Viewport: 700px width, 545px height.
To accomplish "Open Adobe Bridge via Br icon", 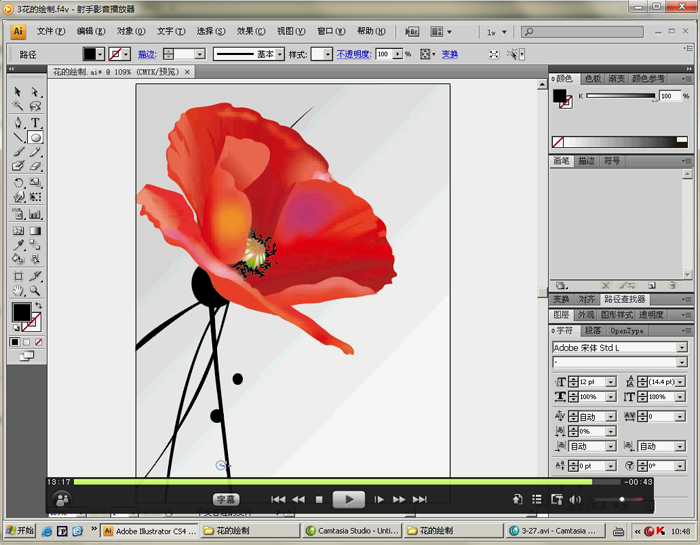I will click(412, 32).
